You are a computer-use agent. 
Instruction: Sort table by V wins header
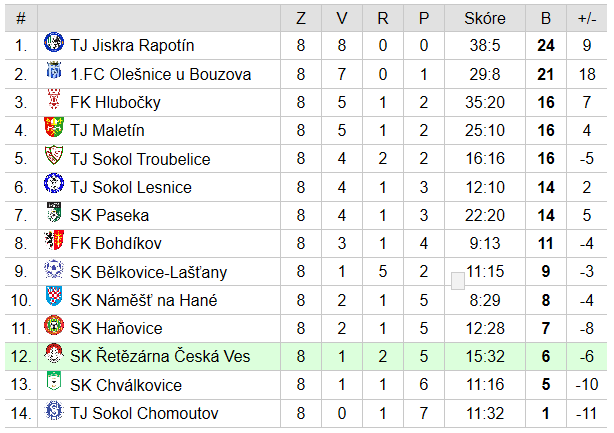pos(342,18)
